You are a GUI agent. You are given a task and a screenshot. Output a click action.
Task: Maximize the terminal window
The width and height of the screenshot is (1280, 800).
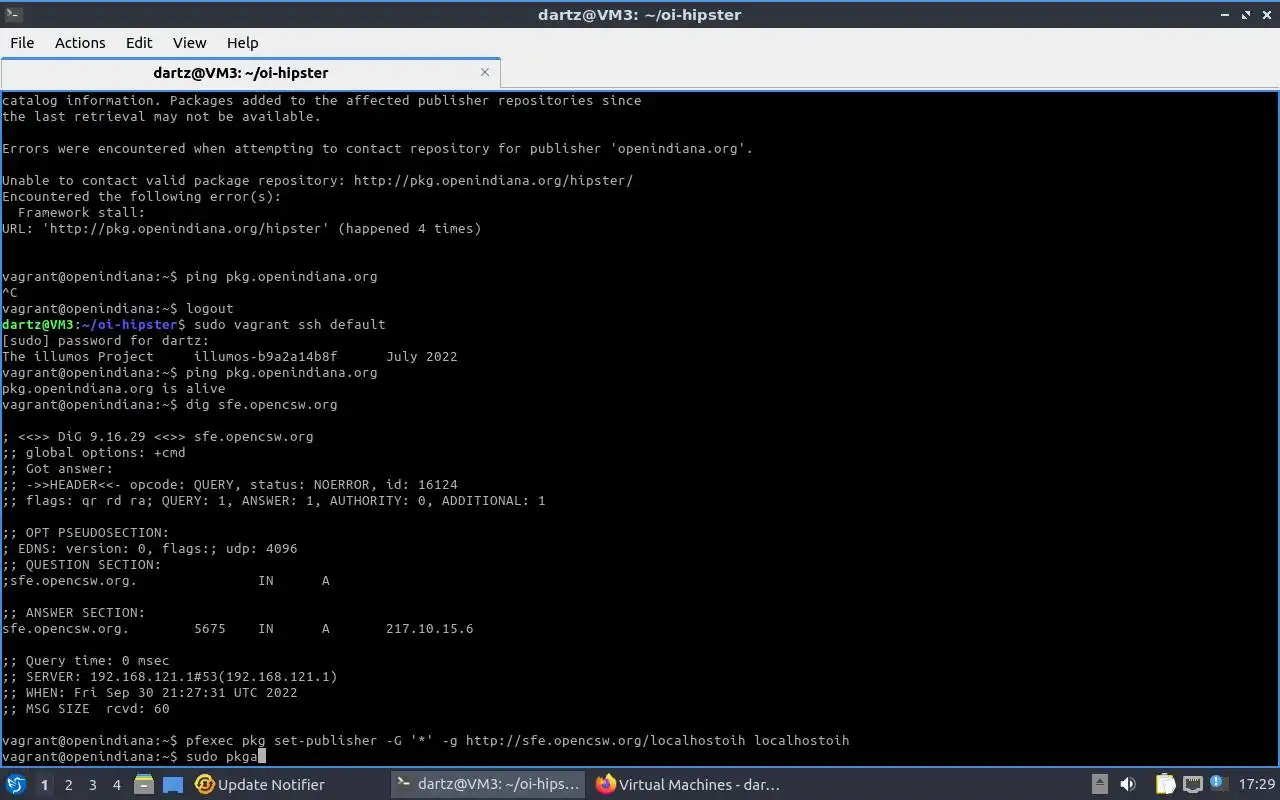[1246, 14]
